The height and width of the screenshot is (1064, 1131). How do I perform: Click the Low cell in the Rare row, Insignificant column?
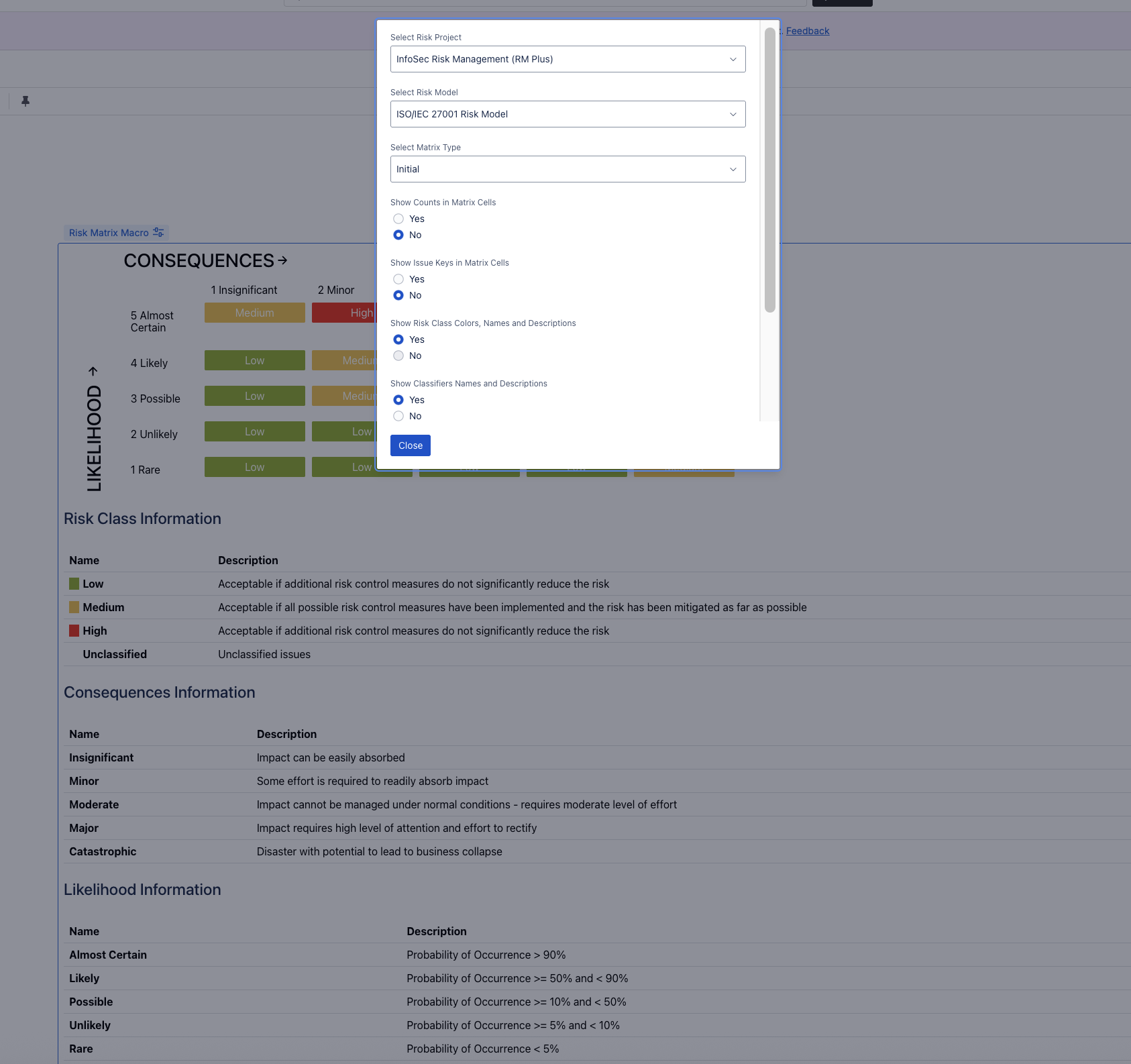(255, 467)
